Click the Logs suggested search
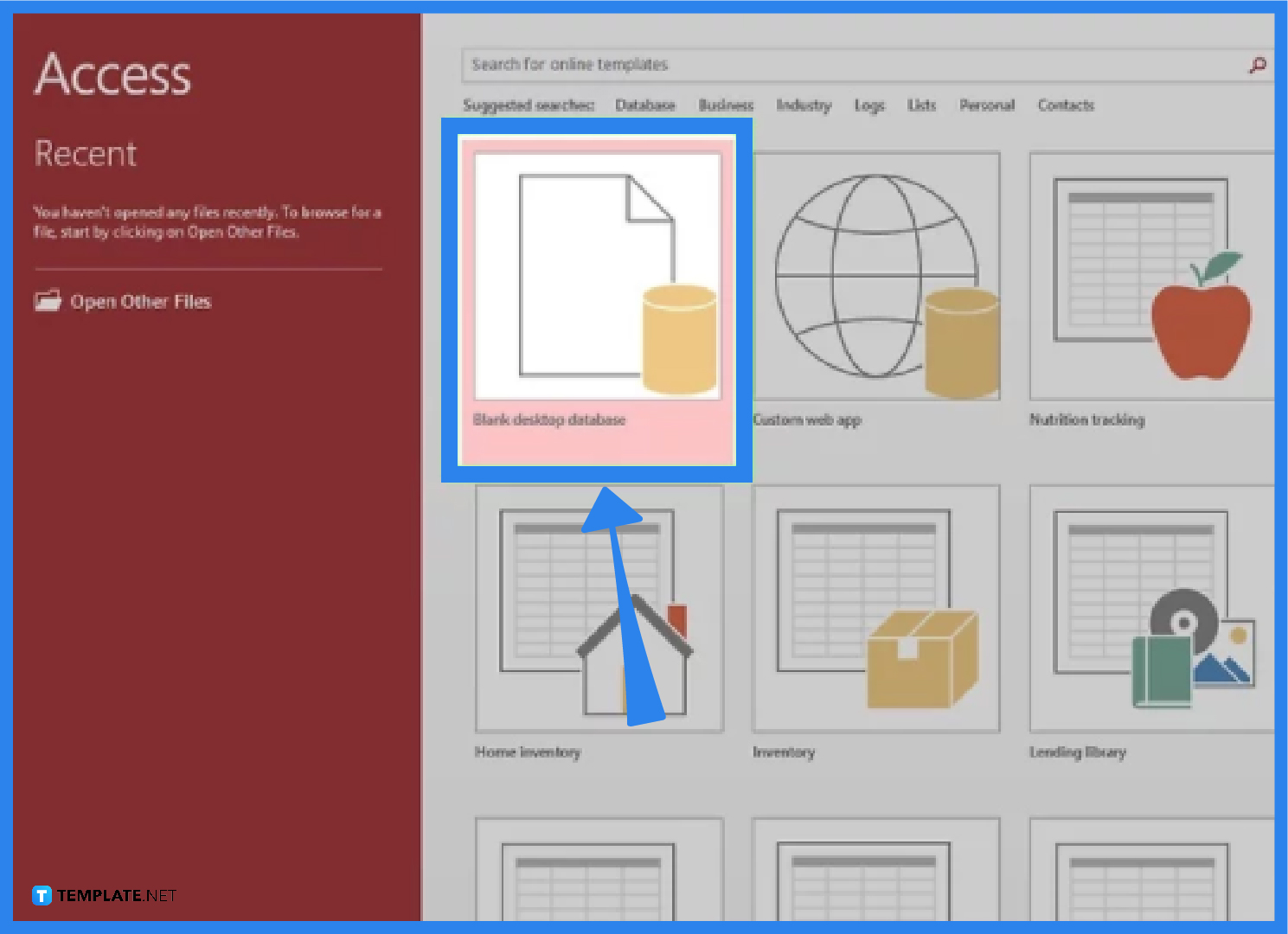 point(868,105)
